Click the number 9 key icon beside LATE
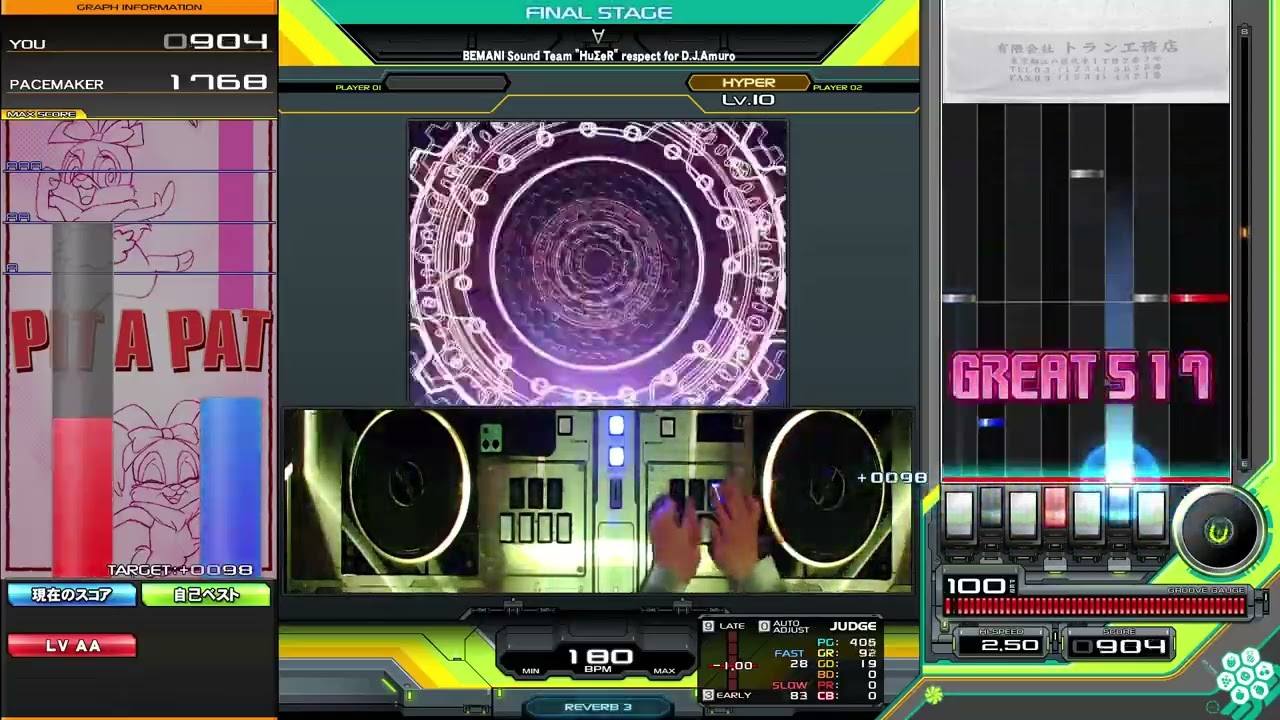Viewport: 1280px width, 720px height. tap(708, 626)
